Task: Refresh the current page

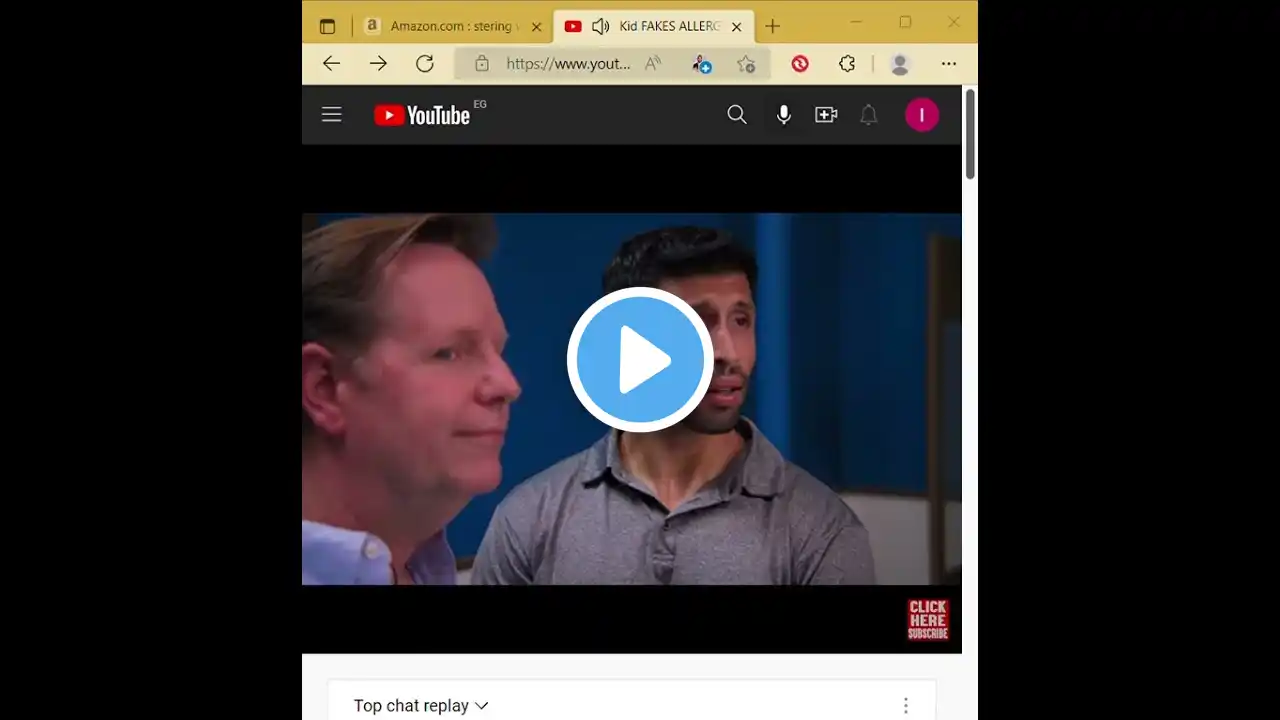Action: (x=425, y=64)
